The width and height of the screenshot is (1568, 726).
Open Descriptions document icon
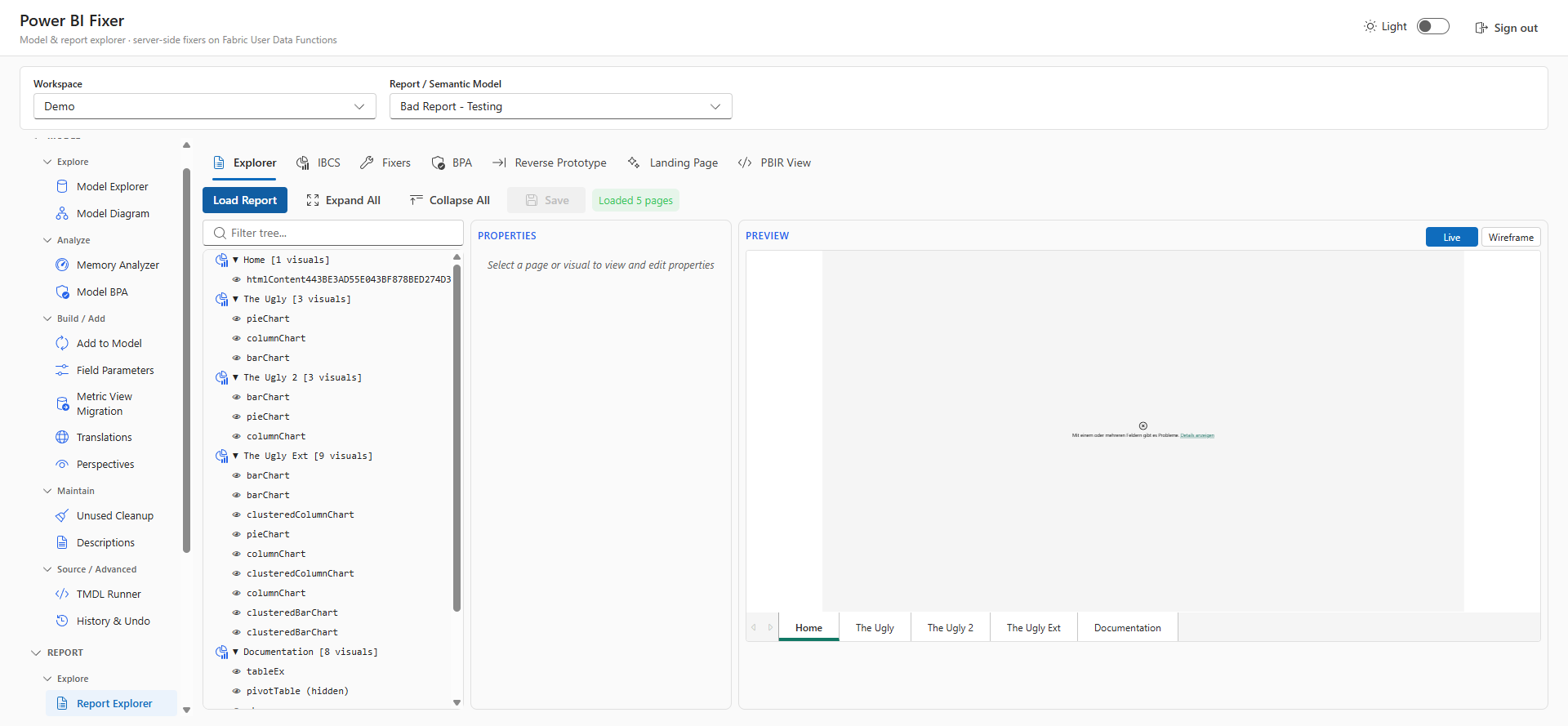click(x=62, y=542)
